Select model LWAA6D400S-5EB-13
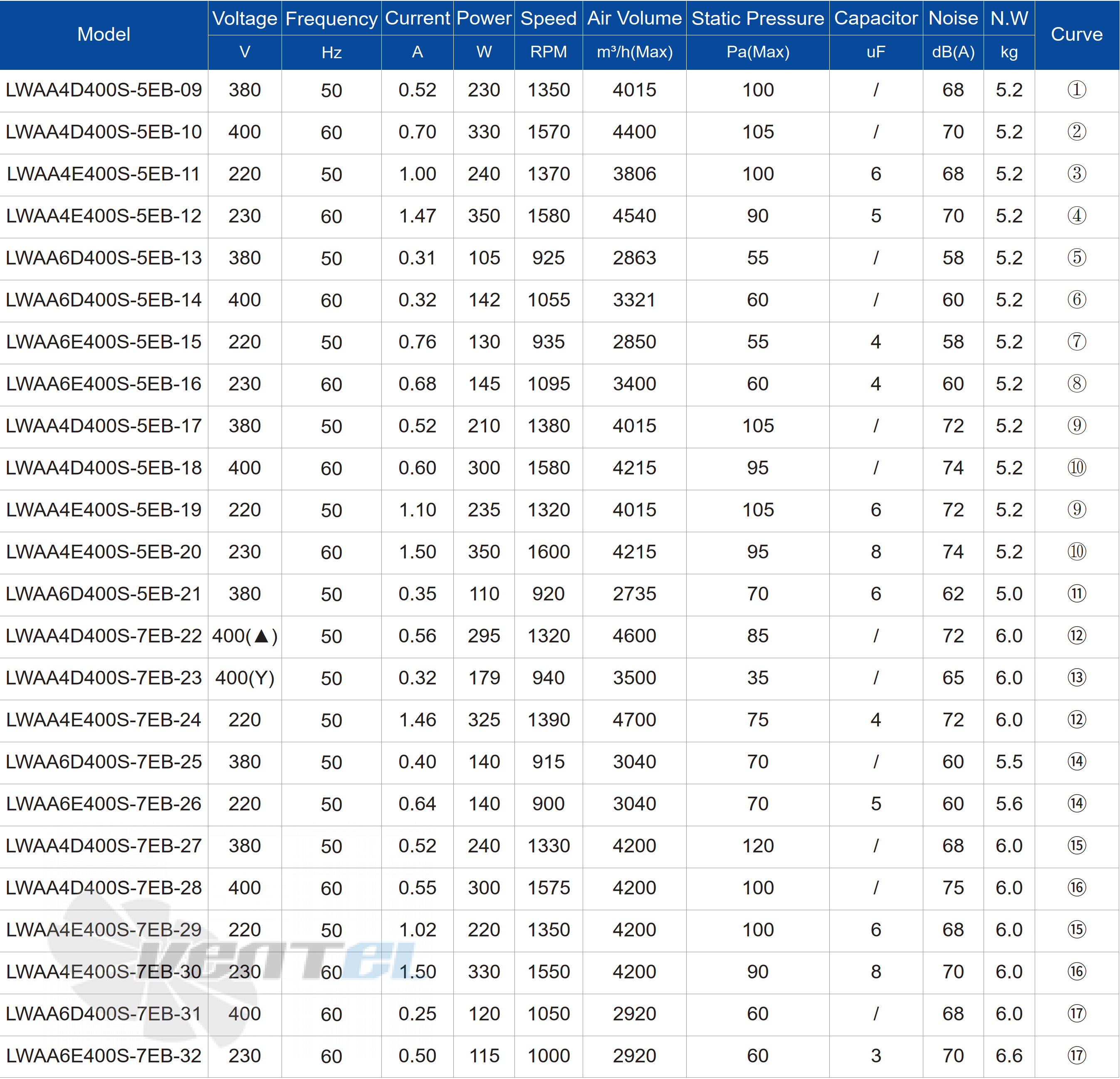Image resolution: width=1120 pixels, height=1079 pixels. pyautogui.click(x=104, y=258)
